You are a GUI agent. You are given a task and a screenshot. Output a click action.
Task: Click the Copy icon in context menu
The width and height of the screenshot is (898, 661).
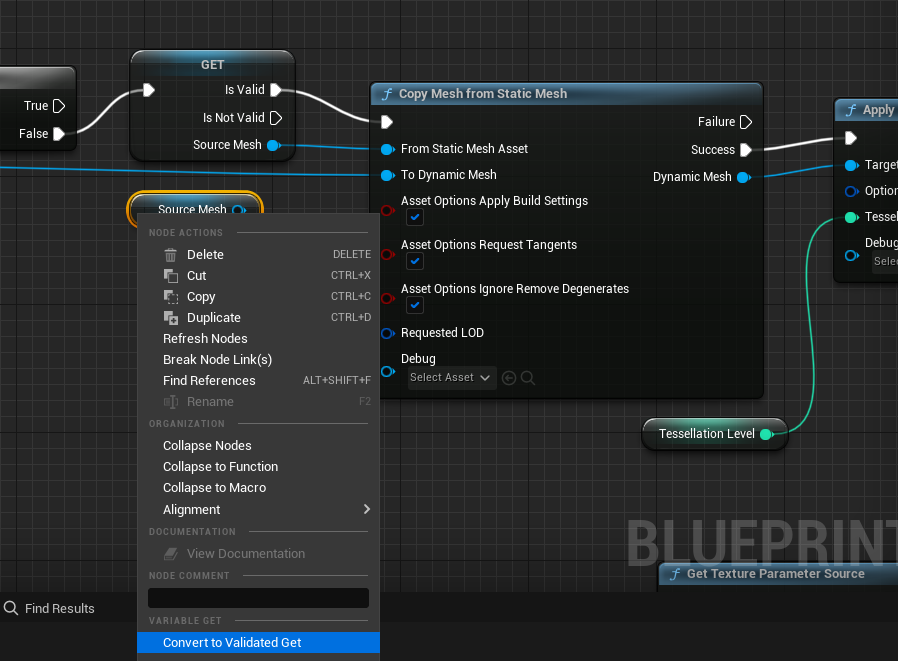pos(171,297)
